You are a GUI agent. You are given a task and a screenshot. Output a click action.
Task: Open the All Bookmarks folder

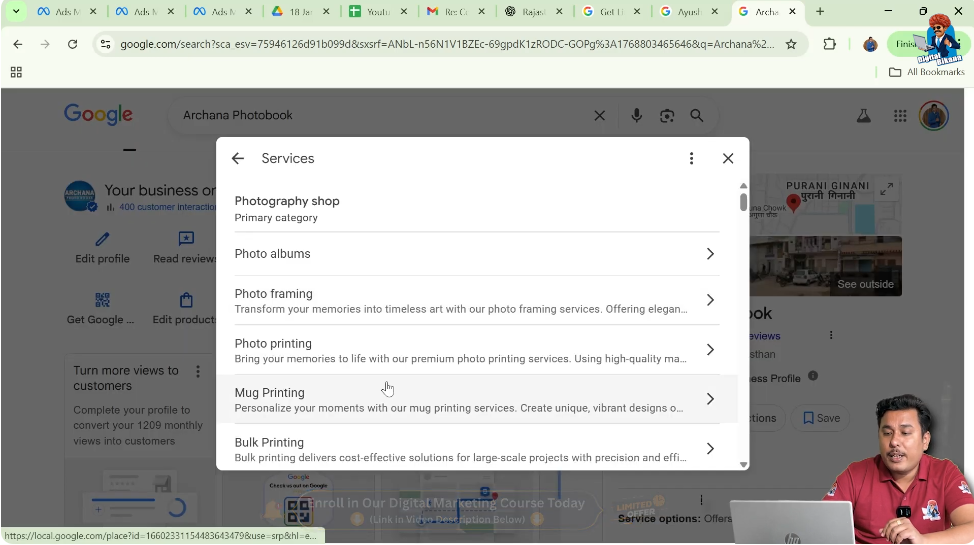pos(927,72)
